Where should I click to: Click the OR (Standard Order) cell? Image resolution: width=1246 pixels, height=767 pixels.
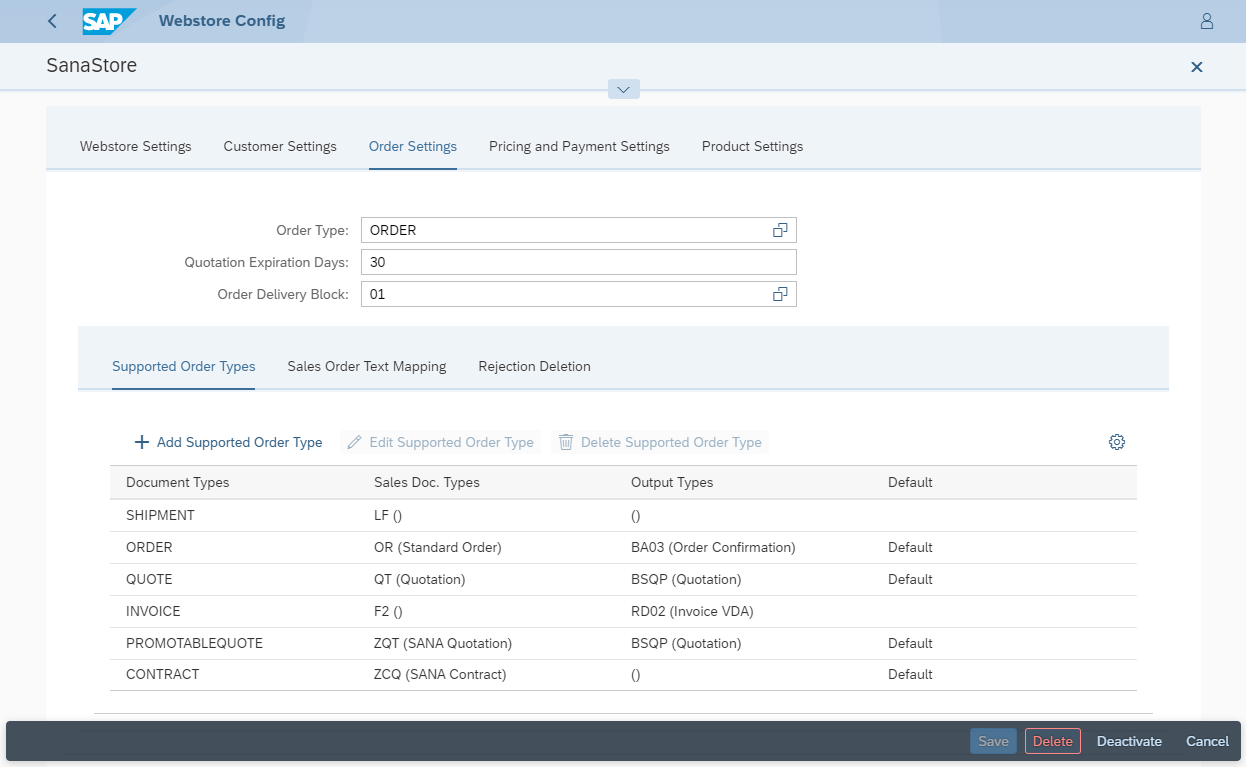tap(438, 548)
